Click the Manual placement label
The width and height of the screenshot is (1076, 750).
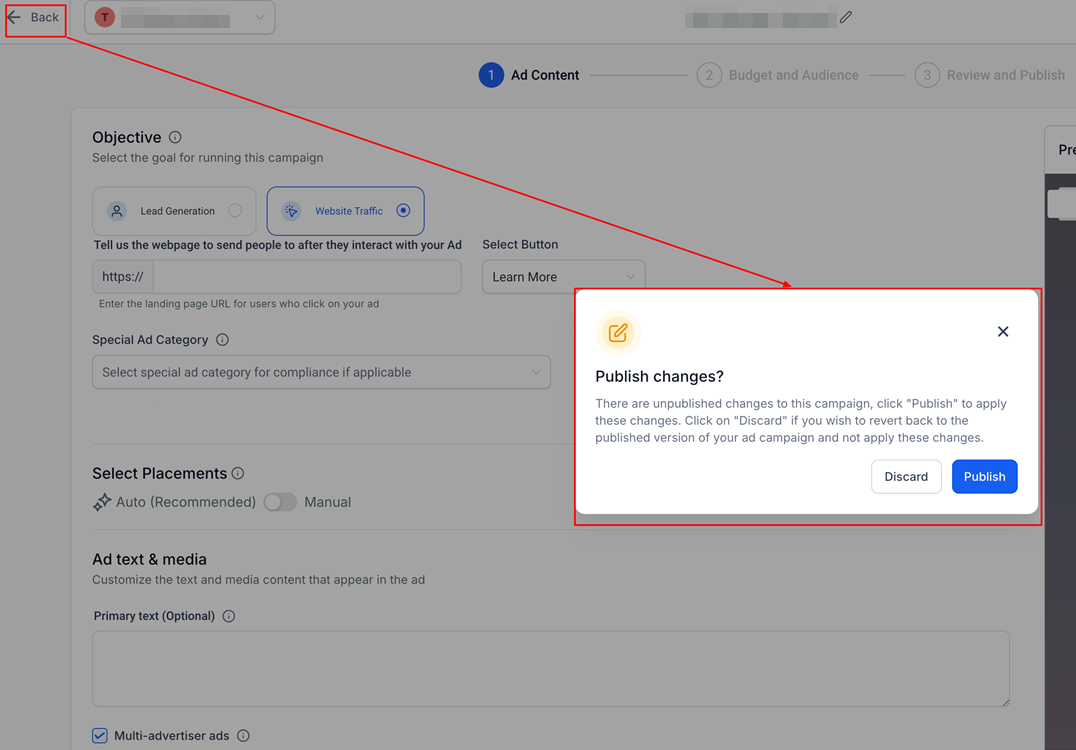pos(327,502)
